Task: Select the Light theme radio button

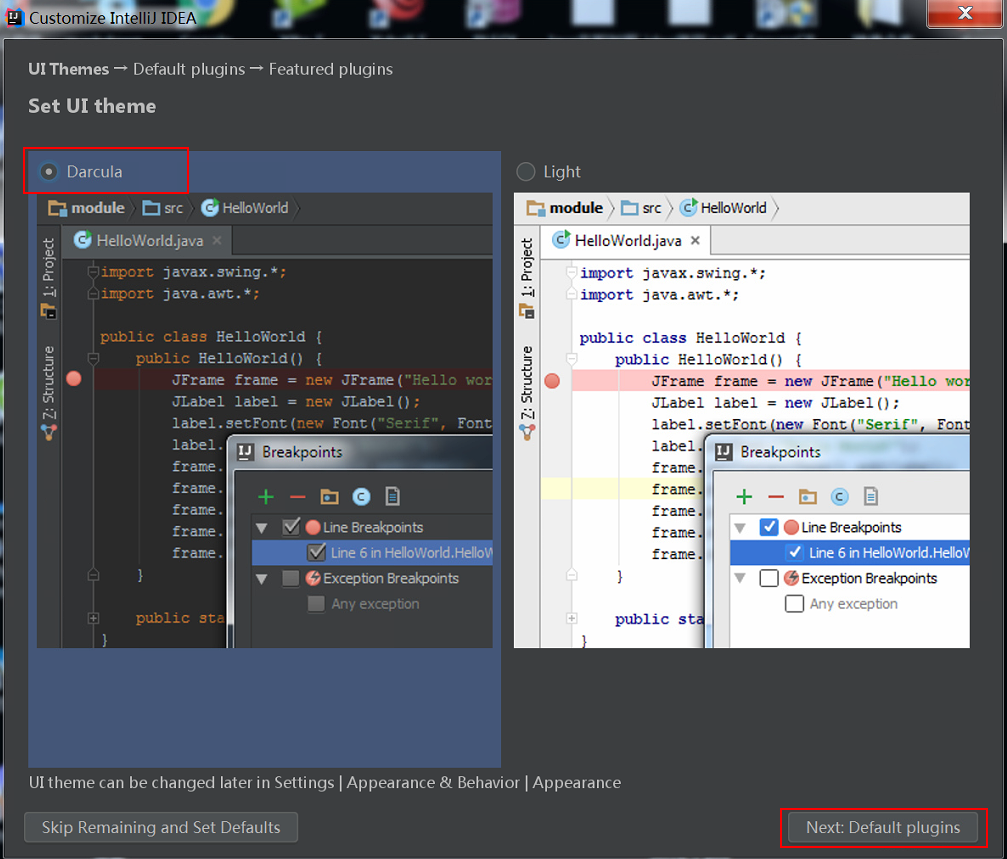Action: coord(525,171)
